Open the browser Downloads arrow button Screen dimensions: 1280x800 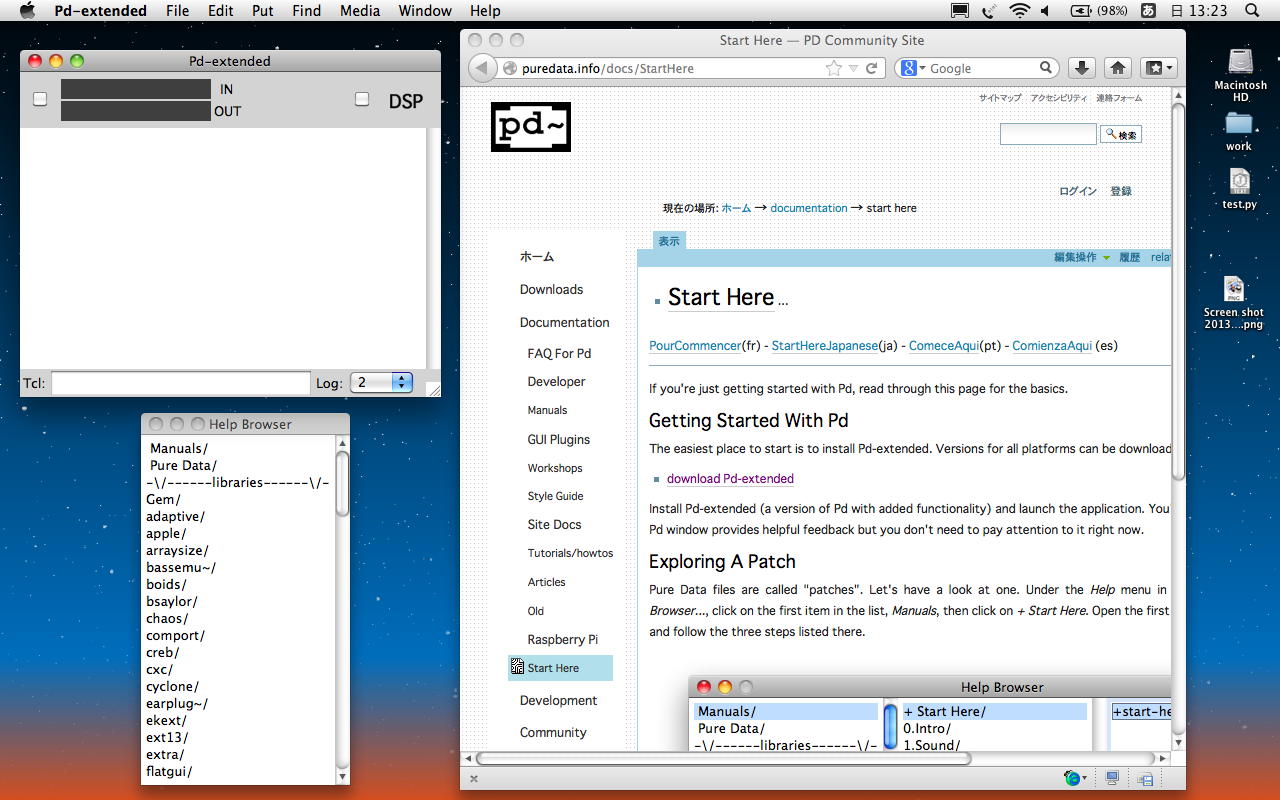tap(1081, 68)
